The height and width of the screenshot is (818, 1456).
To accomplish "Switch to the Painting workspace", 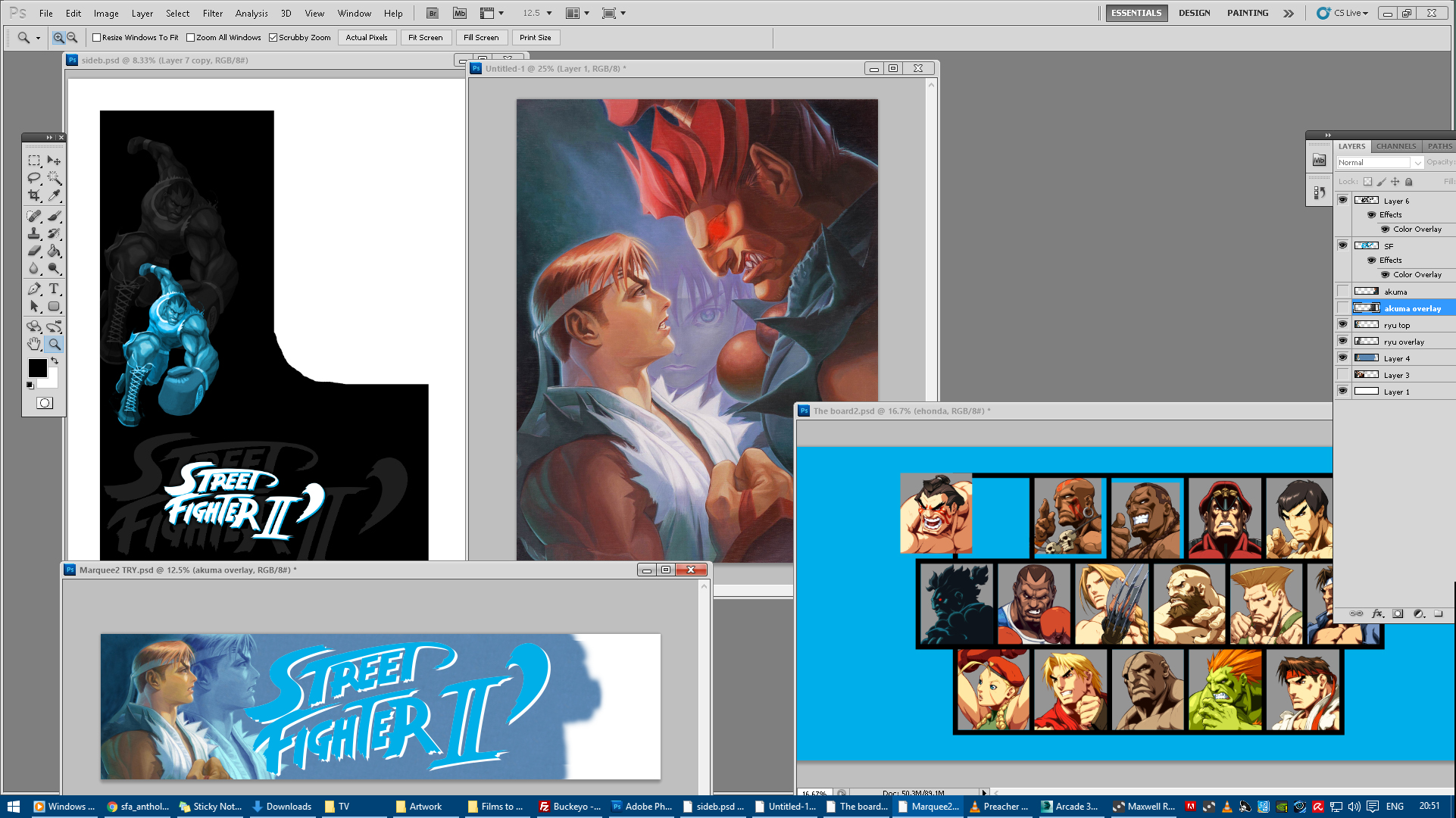I will click(x=1248, y=13).
